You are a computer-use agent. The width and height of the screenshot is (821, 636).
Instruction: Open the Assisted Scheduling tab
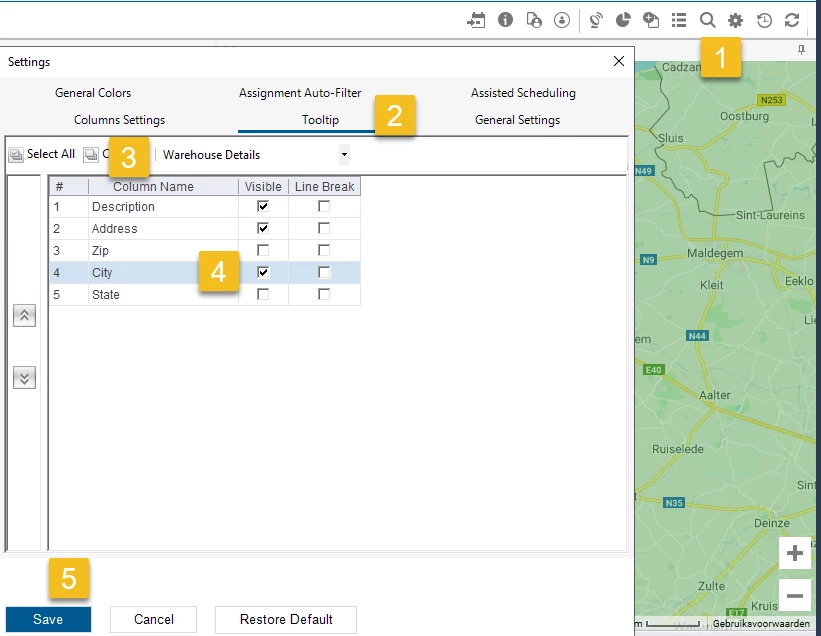(x=523, y=93)
